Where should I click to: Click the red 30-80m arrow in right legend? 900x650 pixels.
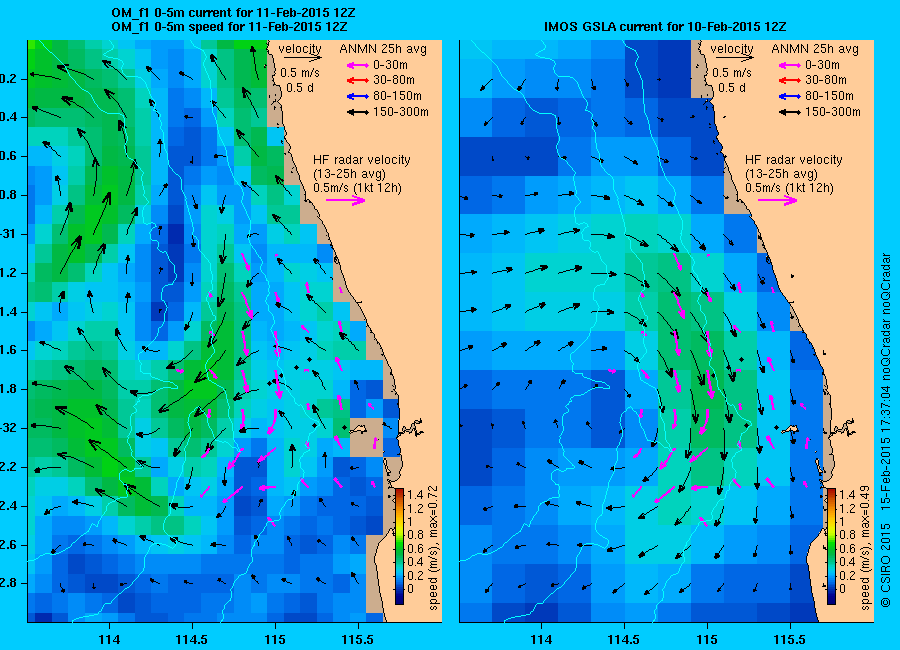point(789,80)
